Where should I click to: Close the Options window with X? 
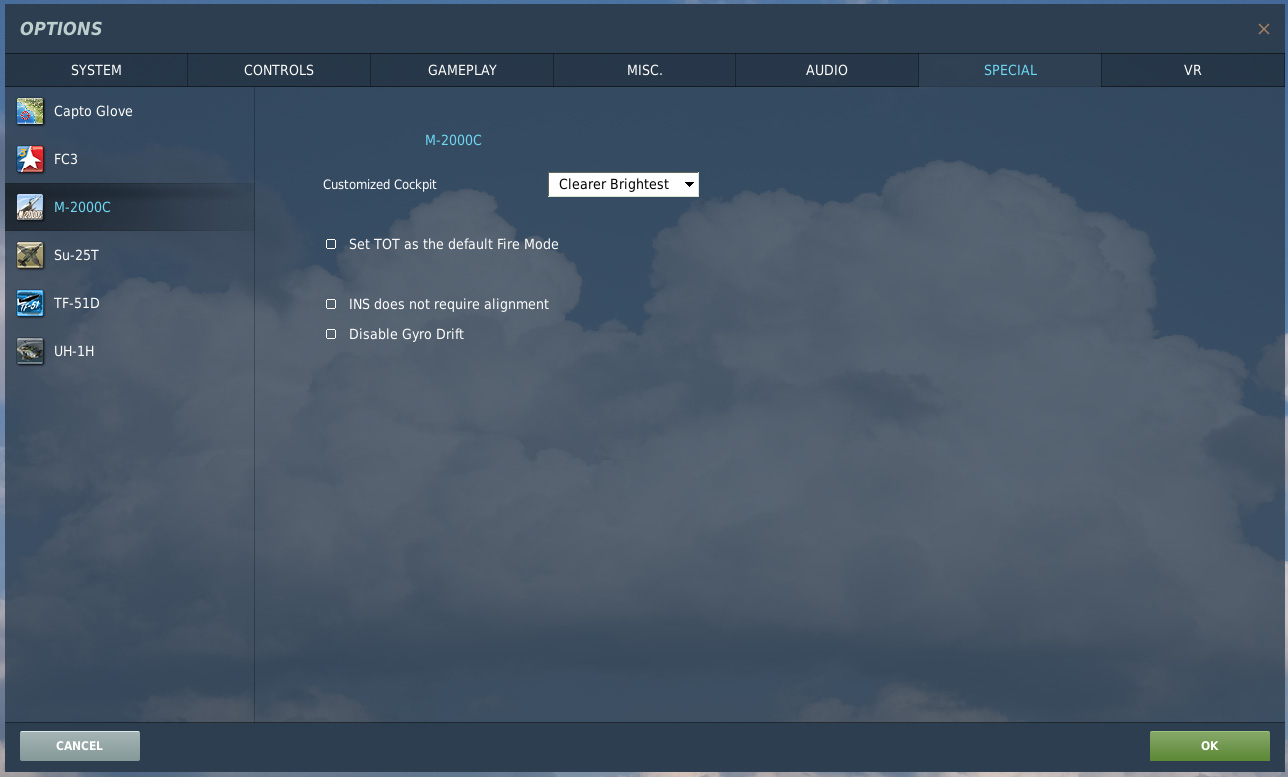(1264, 29)
